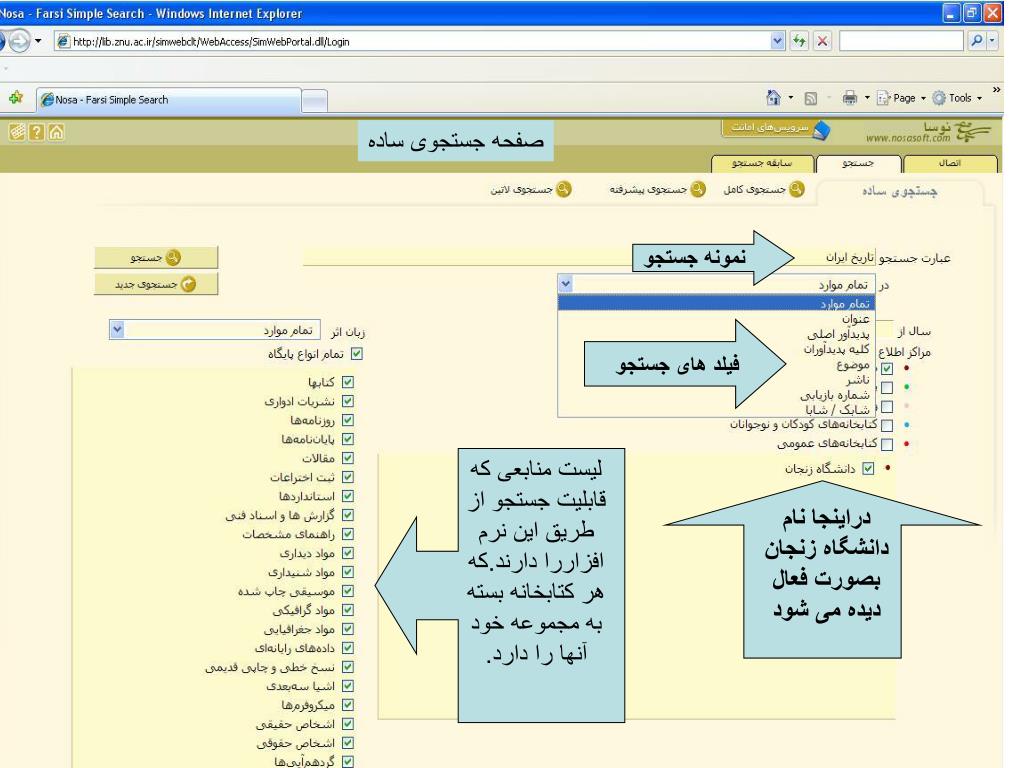
Task: Toggle the کتابها checkbox
Action: (348, 382)
